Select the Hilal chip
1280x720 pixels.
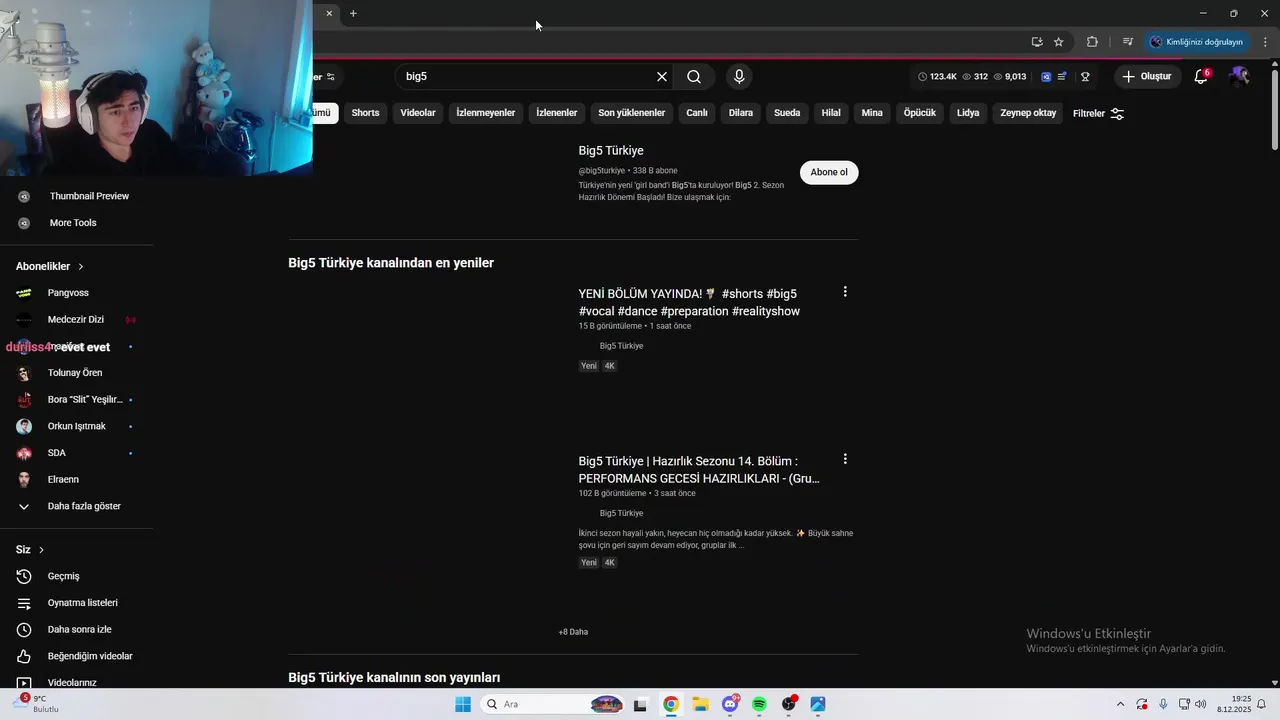pyautogui.click(x=831, y=113)
